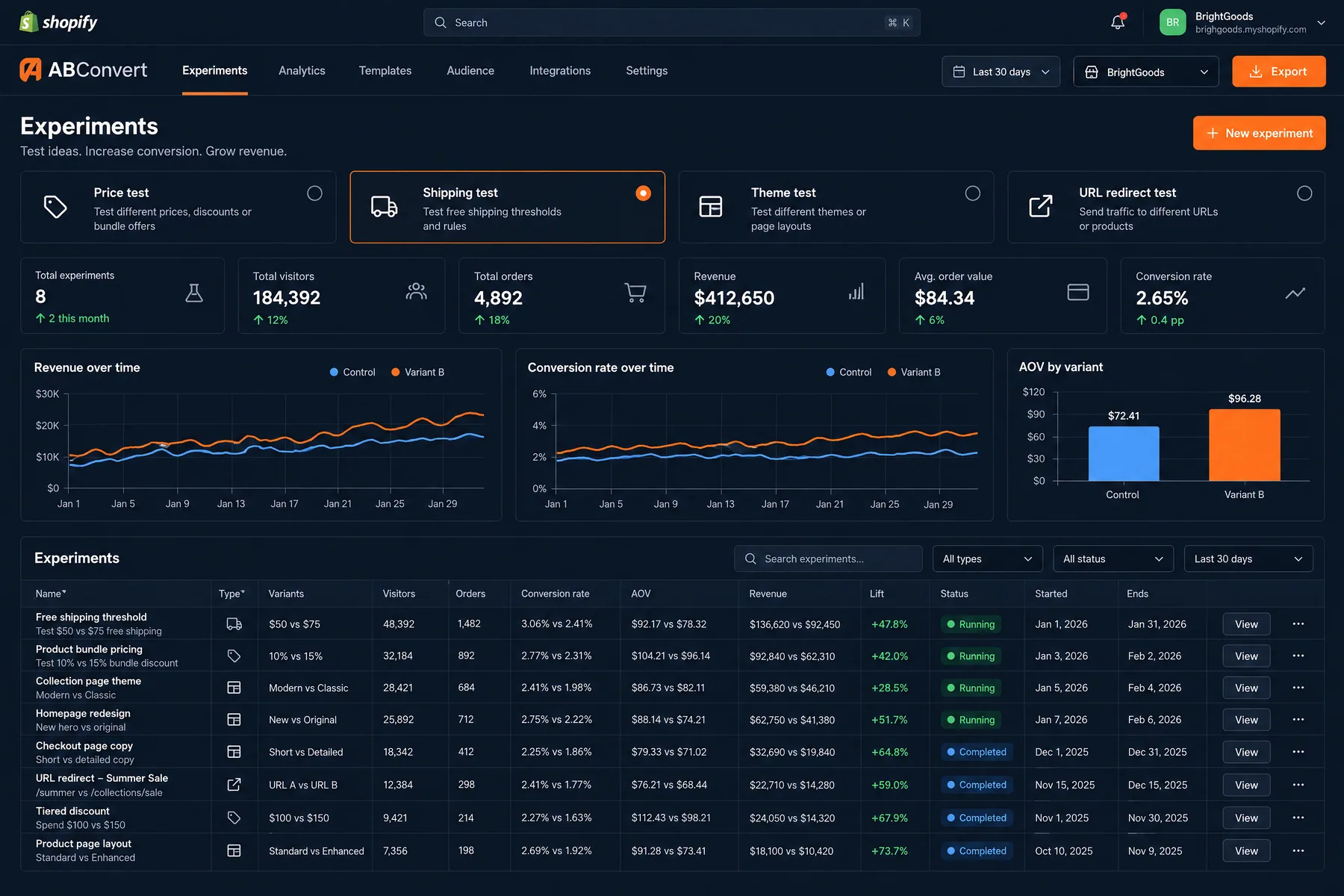Image resolution: width=1344 pixels, height=896 pixels.
Task: View the URL redirect – Summer Sale experiment
Action: click(x=1246, y=785)
